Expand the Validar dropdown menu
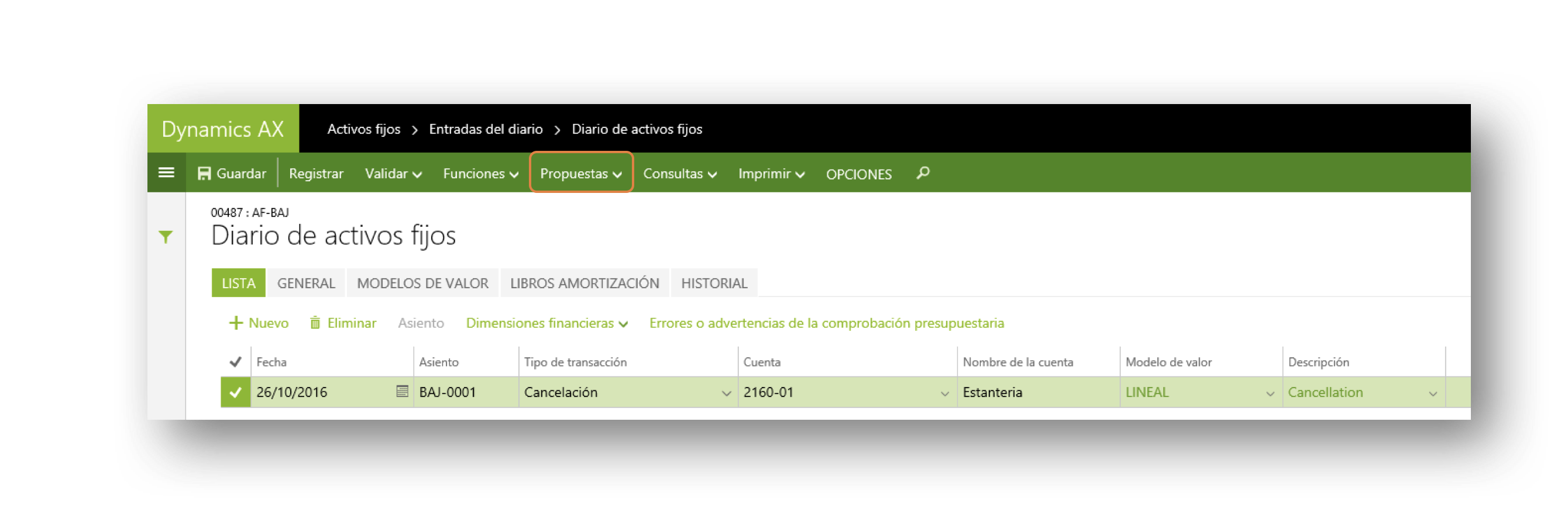Screen dimensions: 1568x532 click(x=393, y=174)
